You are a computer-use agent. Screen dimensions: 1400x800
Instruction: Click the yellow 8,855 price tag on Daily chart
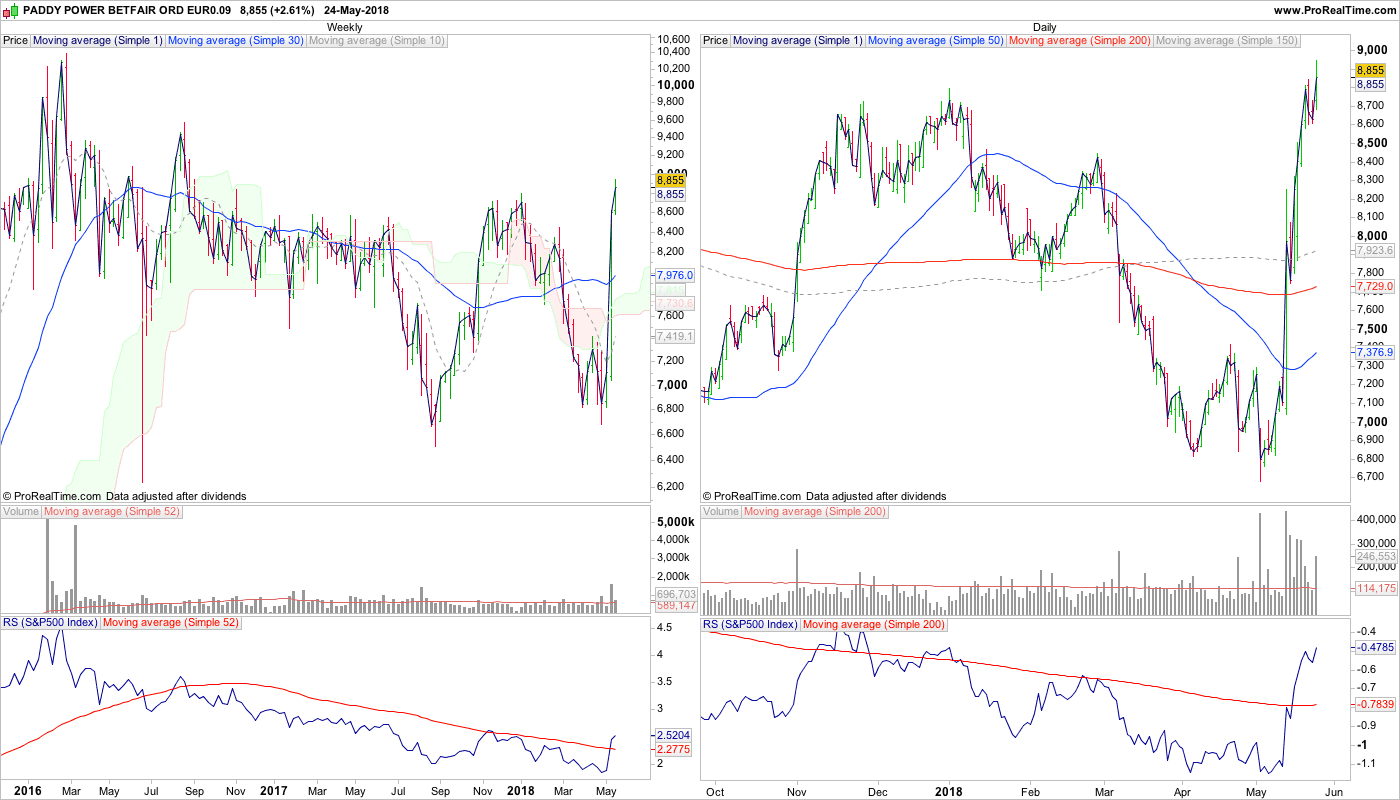point(1370,70)
